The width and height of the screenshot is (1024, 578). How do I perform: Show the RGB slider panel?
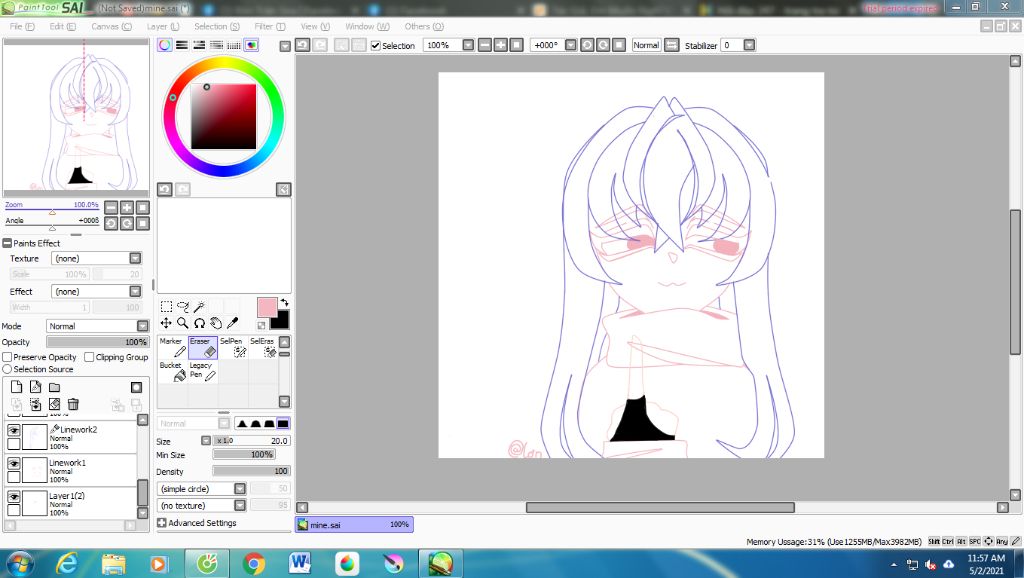pyautogui.click(x=182, y=45)
